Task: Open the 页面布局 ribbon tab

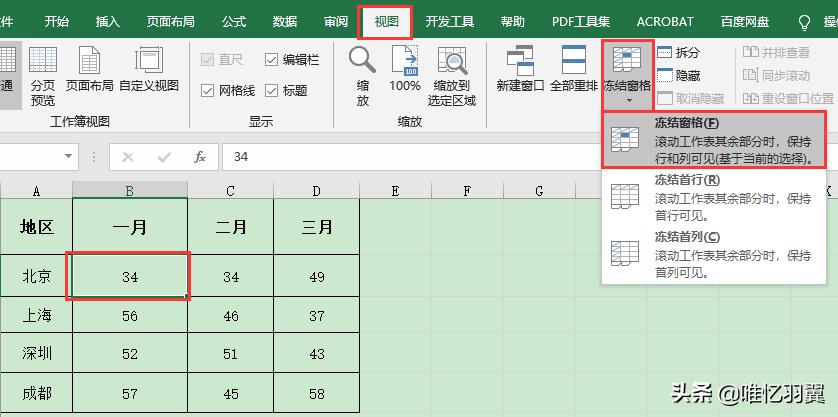Action: pos(170,22)
